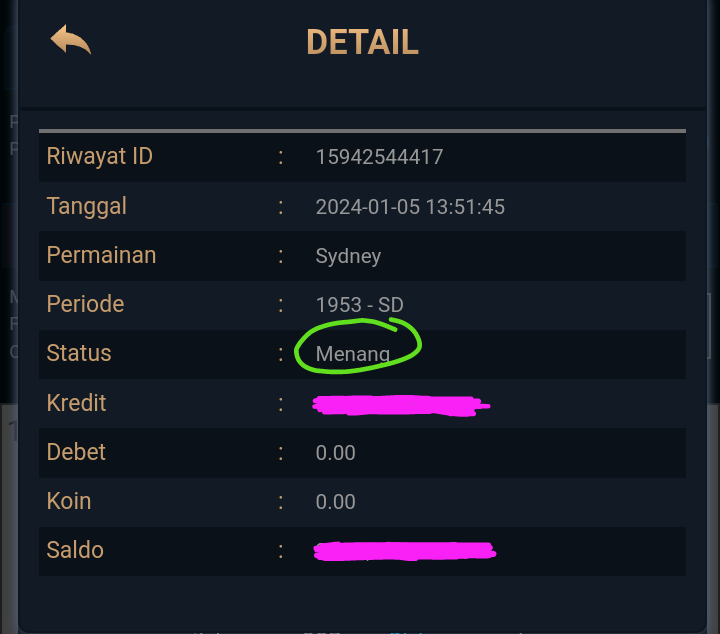Click the Koin value 0.00
The height and width of the screenshot is (634, 720).
tap(336, 503)
